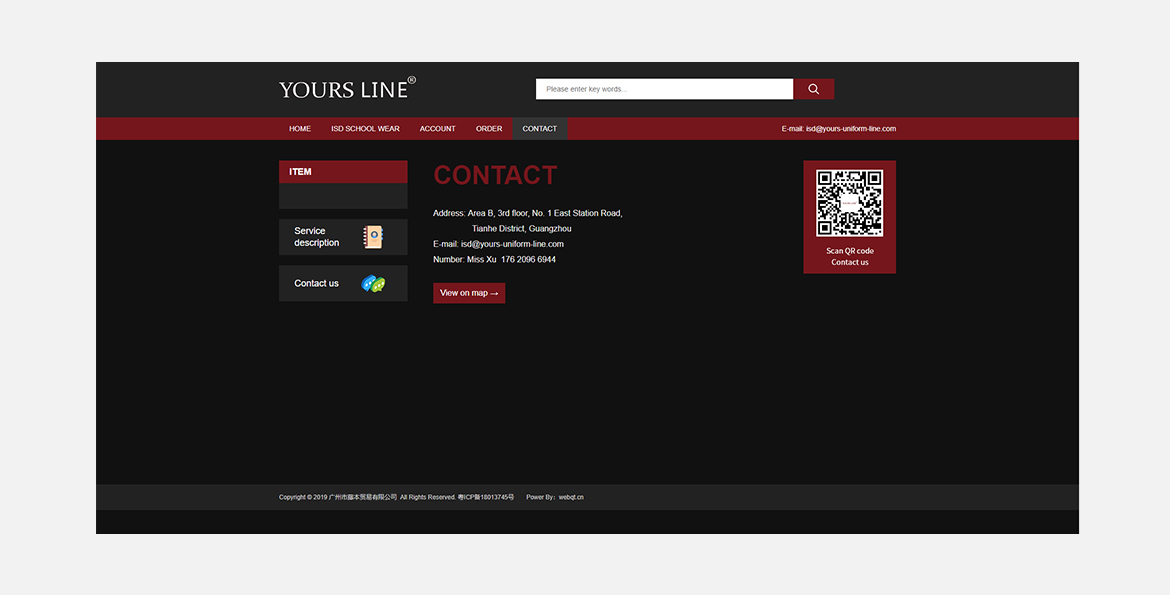Go to the HOME menu item
Image resolution: width=1170 pixels, height=595 pixels.
point(300,129)
